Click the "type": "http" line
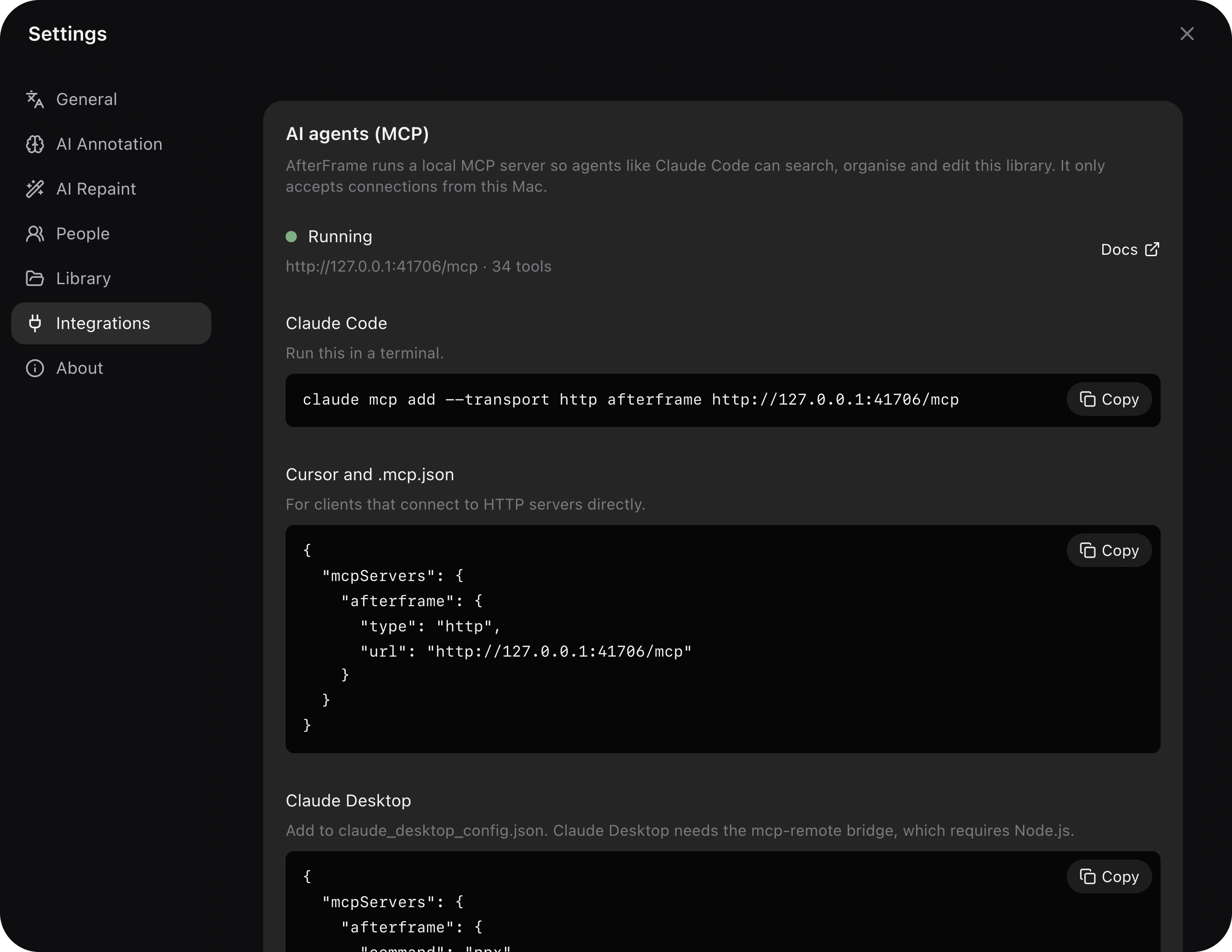 [430, 627]
